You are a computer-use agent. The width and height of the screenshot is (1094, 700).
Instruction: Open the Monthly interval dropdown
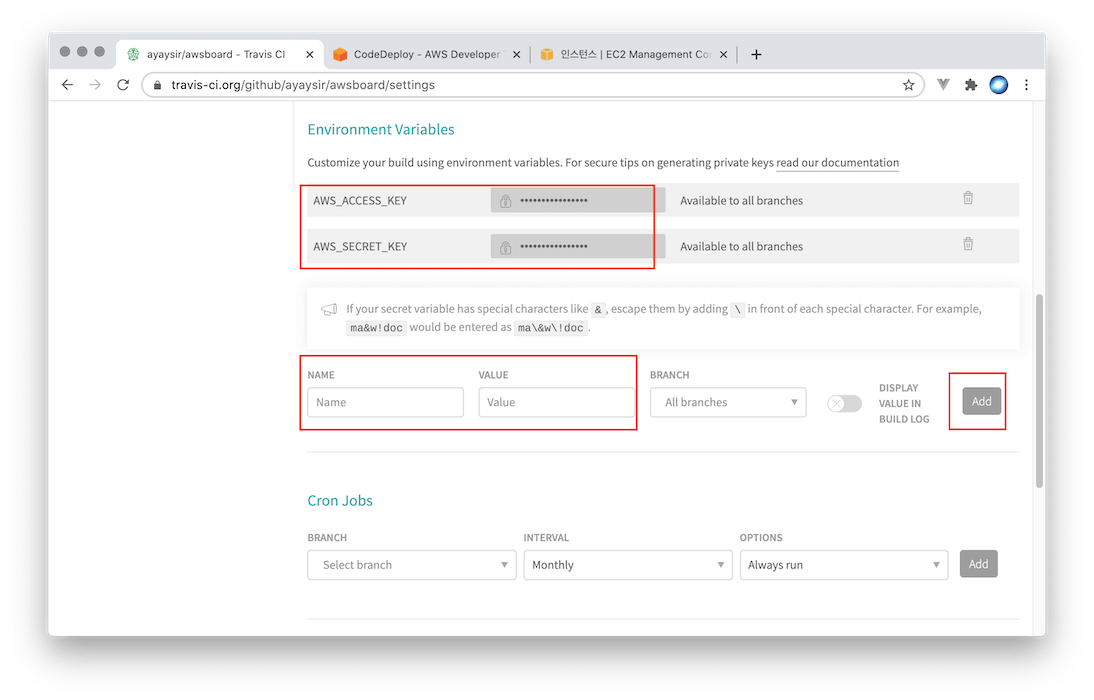[x=627, y=565]
